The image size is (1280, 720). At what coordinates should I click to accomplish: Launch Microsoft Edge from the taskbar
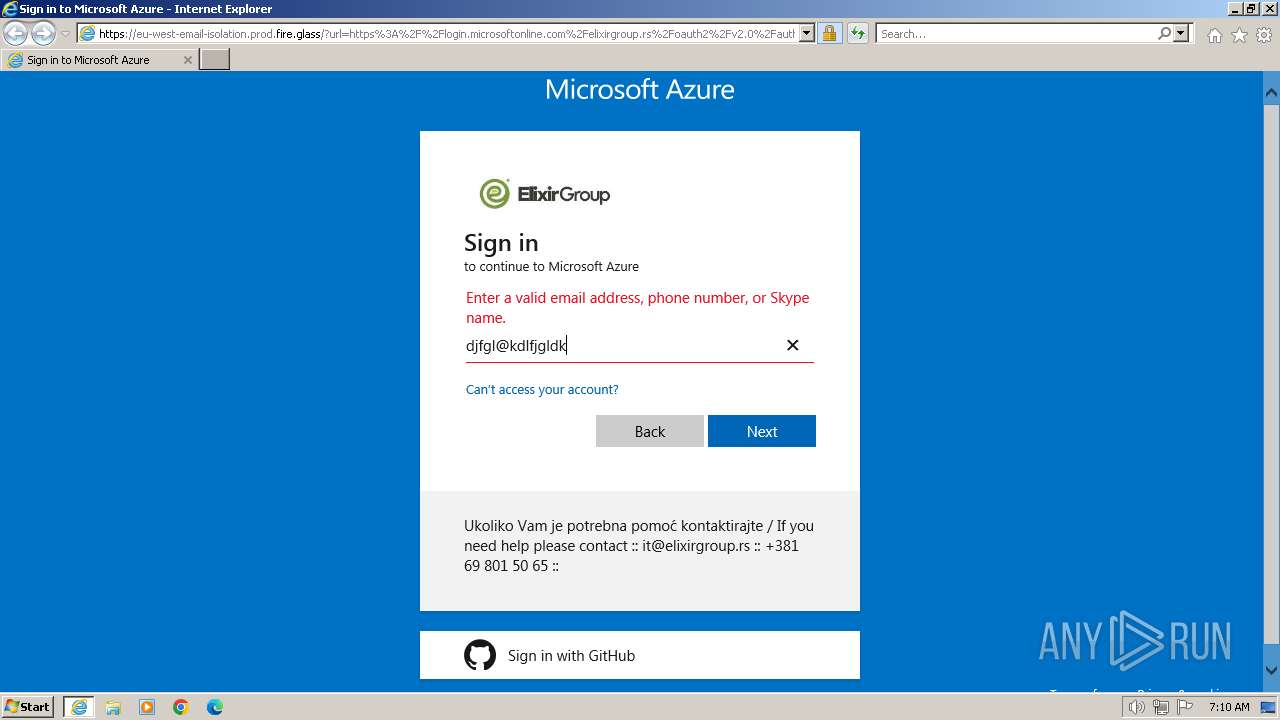coord(215,707)
